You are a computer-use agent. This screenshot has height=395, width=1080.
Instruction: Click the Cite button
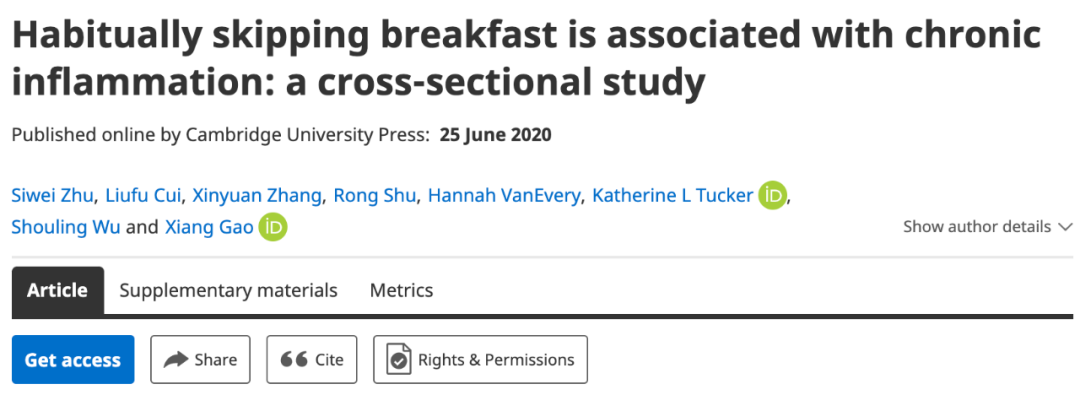tap(312, 359)
